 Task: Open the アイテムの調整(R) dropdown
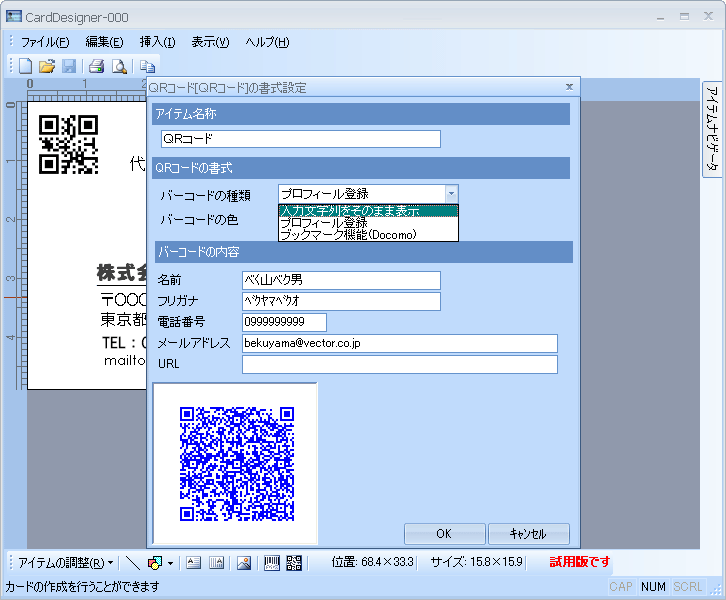click(65, 563)
